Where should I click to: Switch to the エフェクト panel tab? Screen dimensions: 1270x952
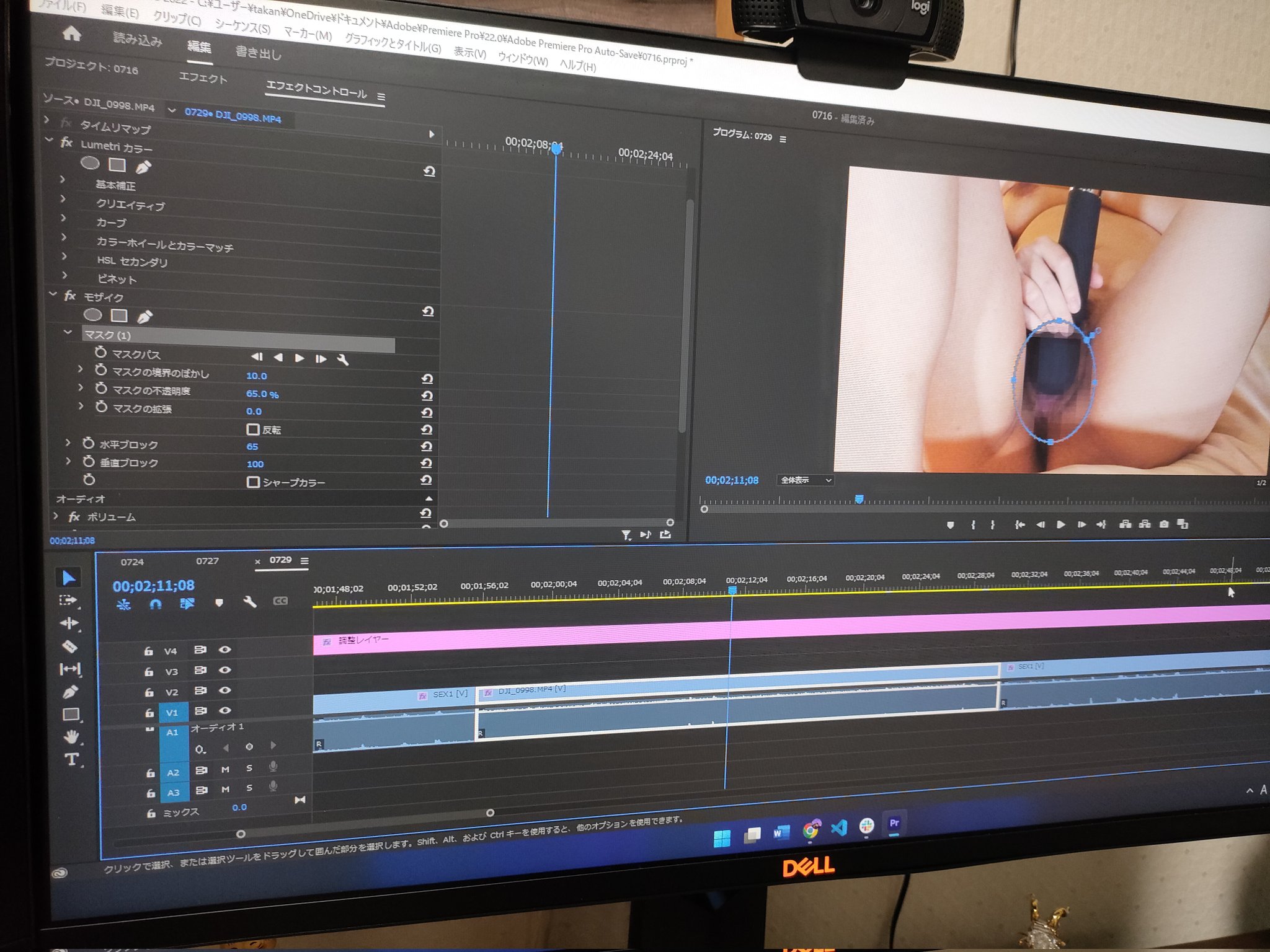click(203, 78)
